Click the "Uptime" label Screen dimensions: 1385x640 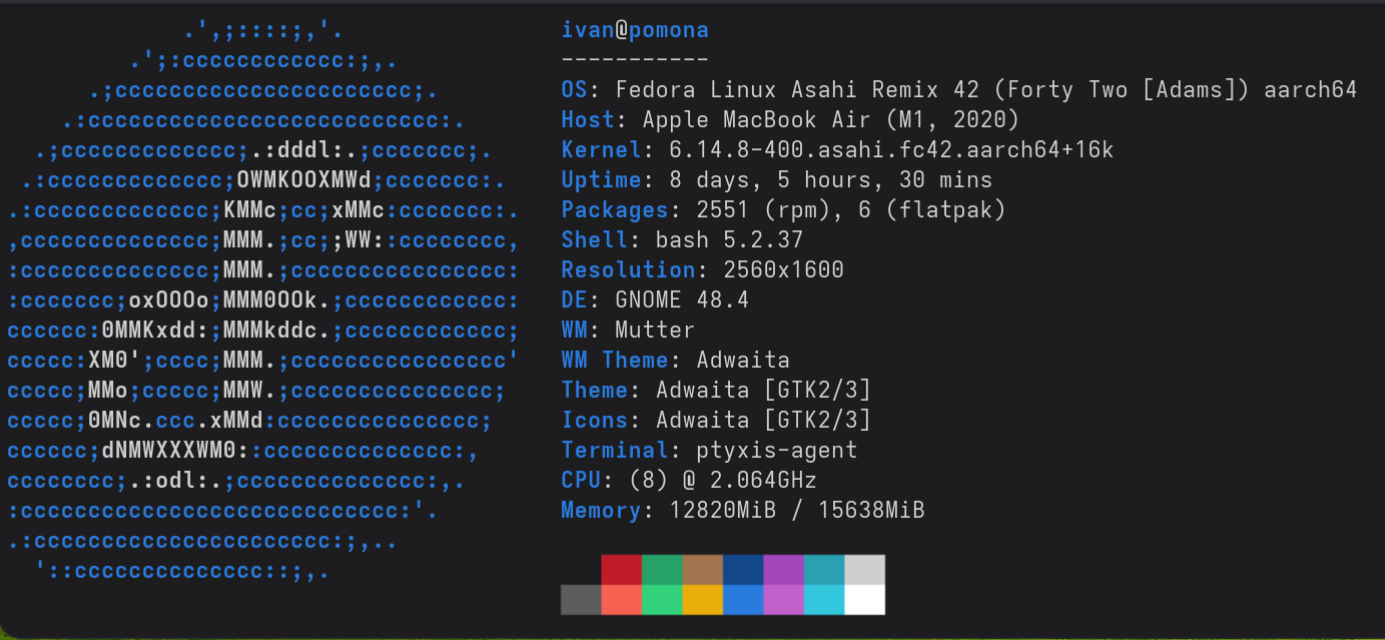[x=601, y=180]
